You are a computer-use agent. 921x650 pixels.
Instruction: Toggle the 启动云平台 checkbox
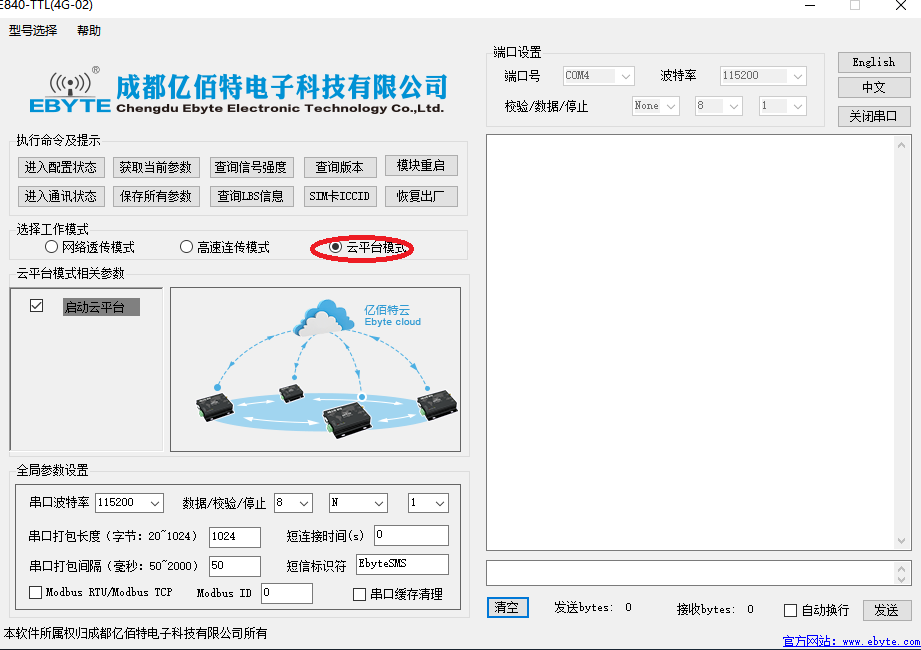point(36,306)
